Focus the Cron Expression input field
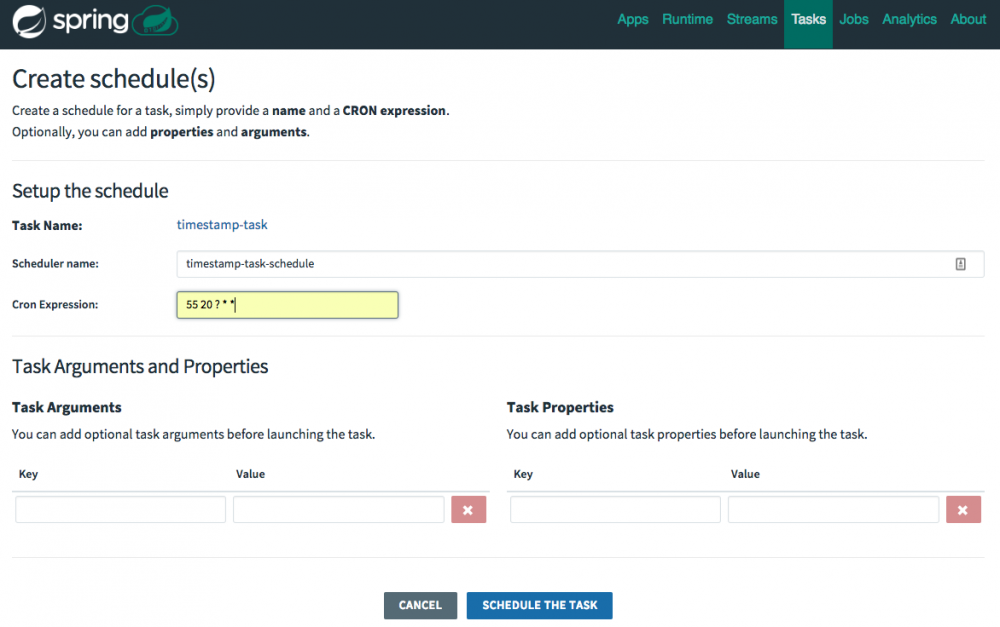 tap(288, 305)
